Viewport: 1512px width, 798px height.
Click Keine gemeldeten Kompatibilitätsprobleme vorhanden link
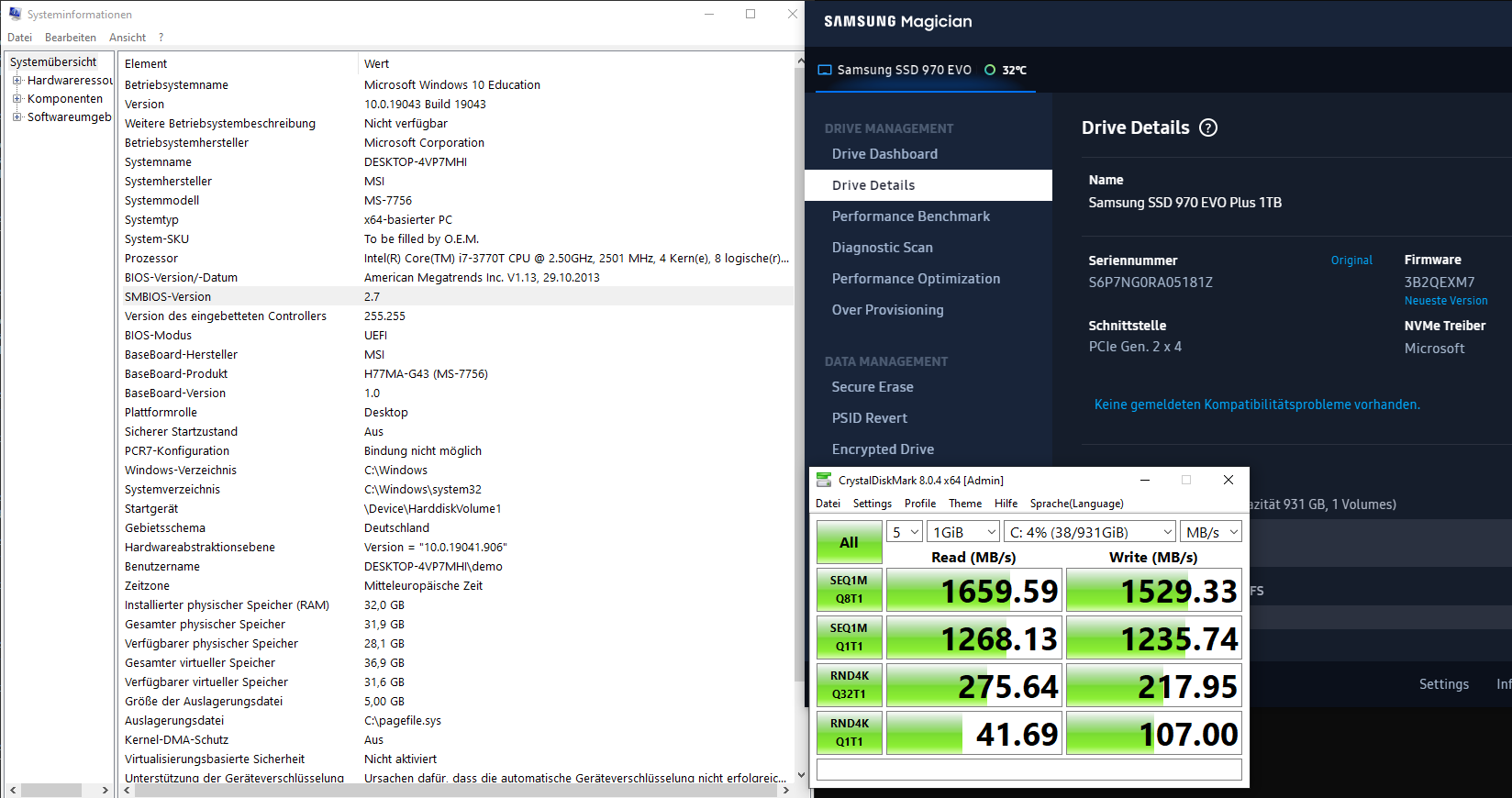click(x=1257, y=405)
